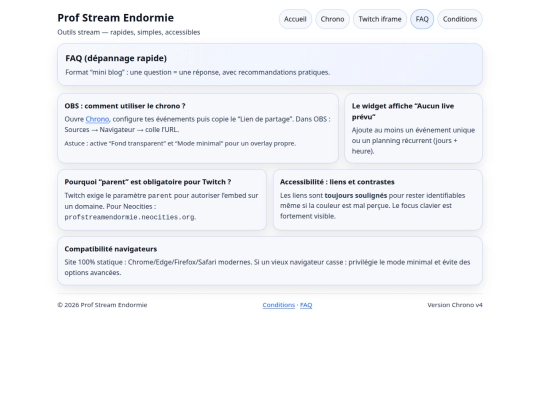
Task: Click the Prof Stream Endormie site title
Action: click(x=116, y=18)
